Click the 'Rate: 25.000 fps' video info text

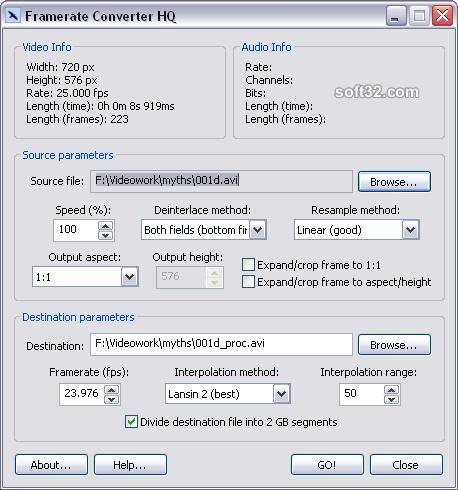67,93
